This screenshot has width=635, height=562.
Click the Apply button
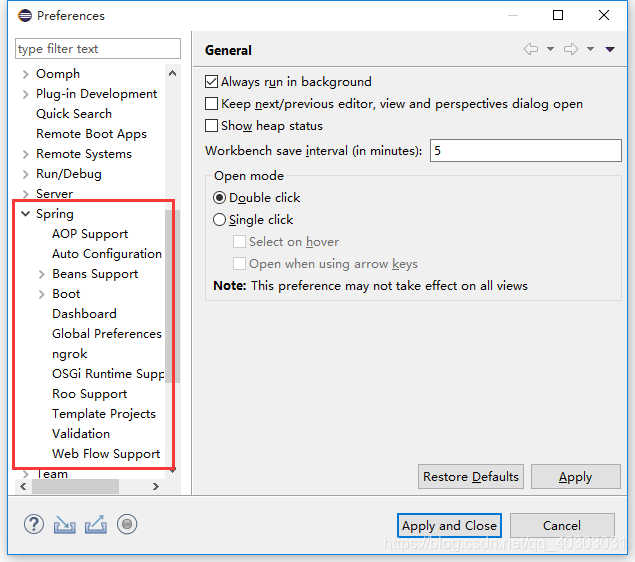575,477
